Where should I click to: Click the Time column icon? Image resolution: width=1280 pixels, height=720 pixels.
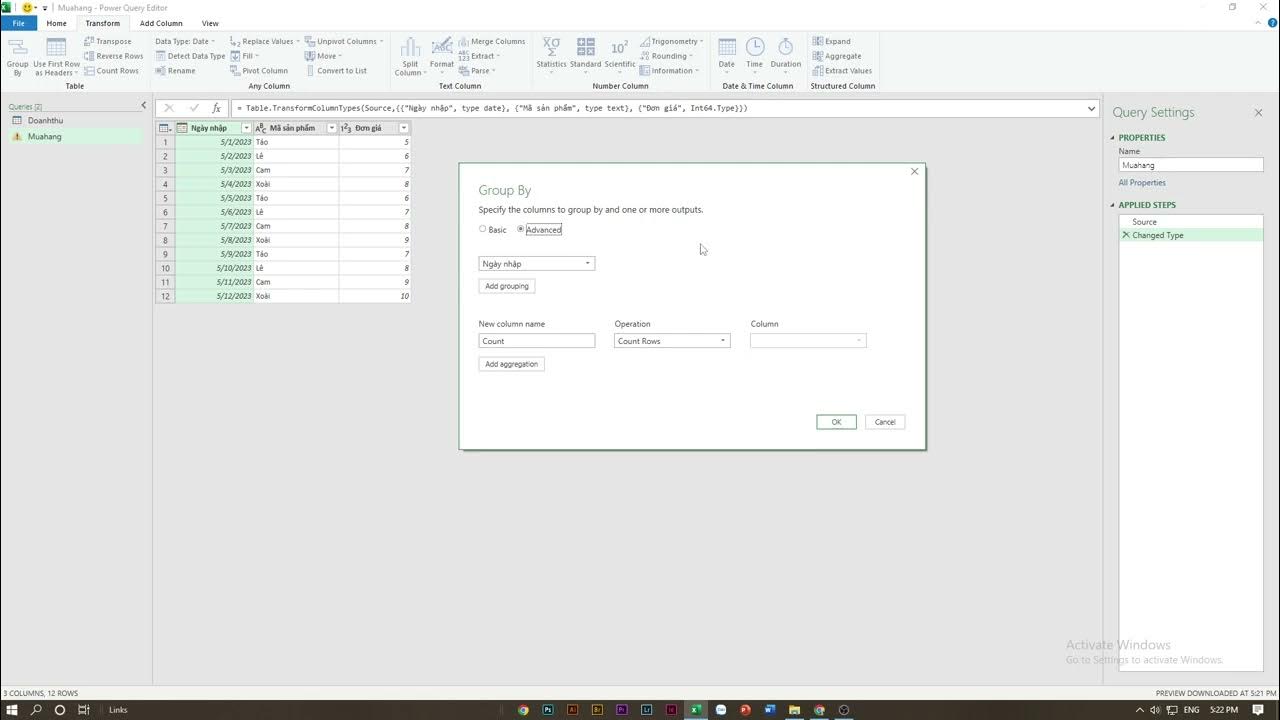pos(755,56)
